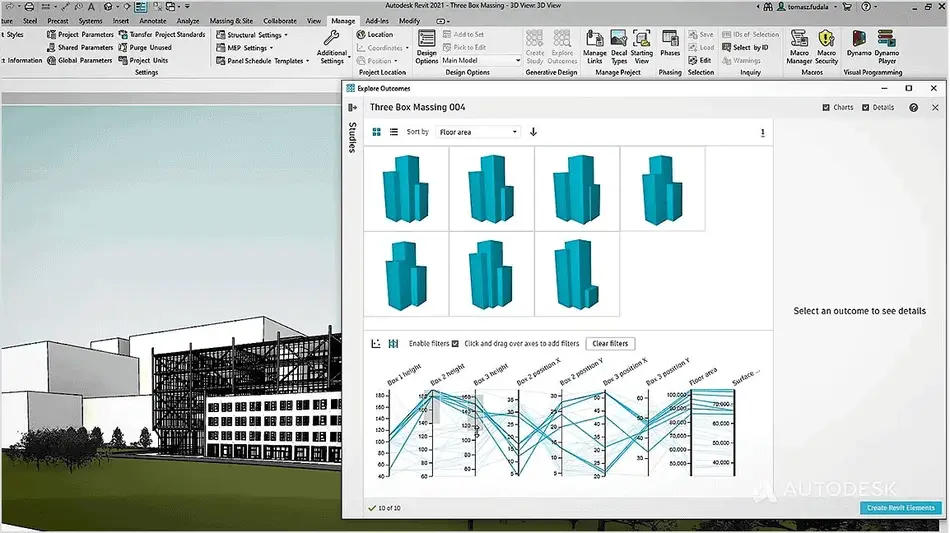This screenshot has width=950, height=533.
Task: Click Add to Set
Action: (463, 35)
